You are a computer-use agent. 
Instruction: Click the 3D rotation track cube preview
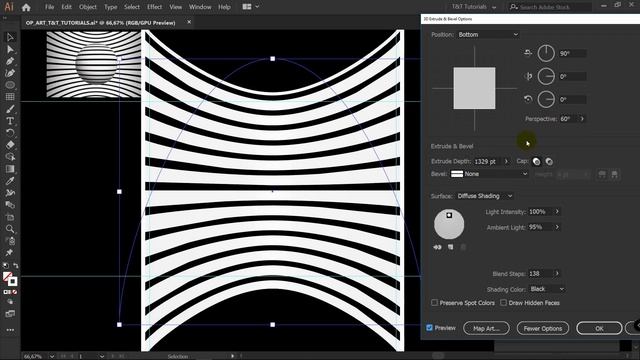click(474, 88)
